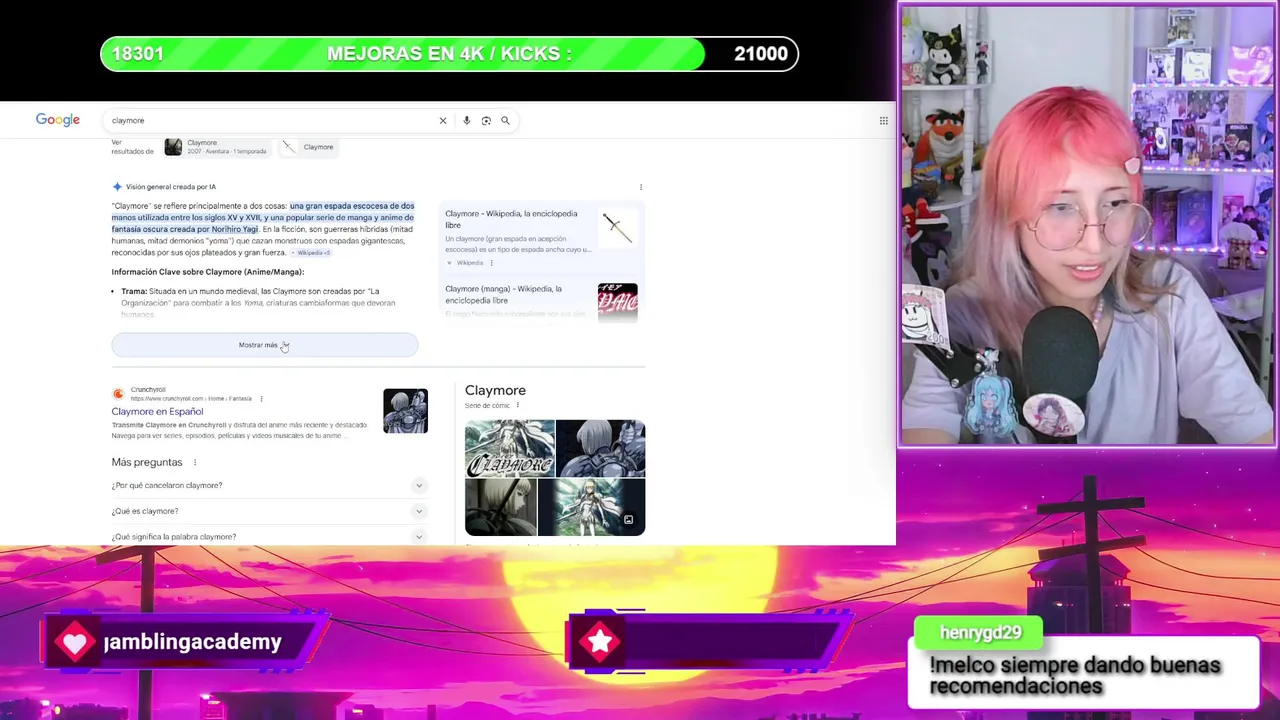Viewport: 1280px width, 720px height.
Task: Click the 'Claymore' knowledge panel heading
Action: pyautogui.click(x=495, y=390)
